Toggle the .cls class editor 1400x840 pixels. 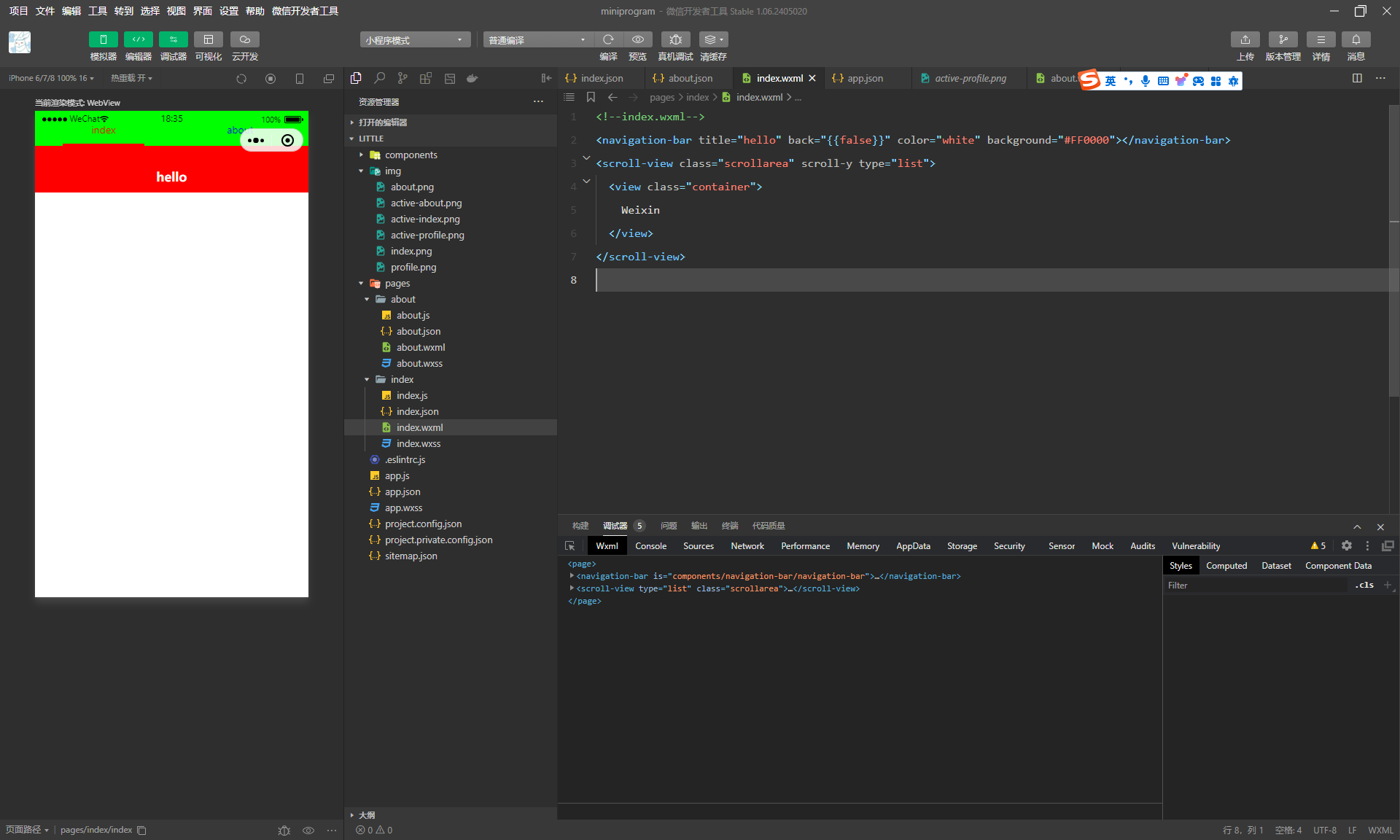(x=1364, y=585)
